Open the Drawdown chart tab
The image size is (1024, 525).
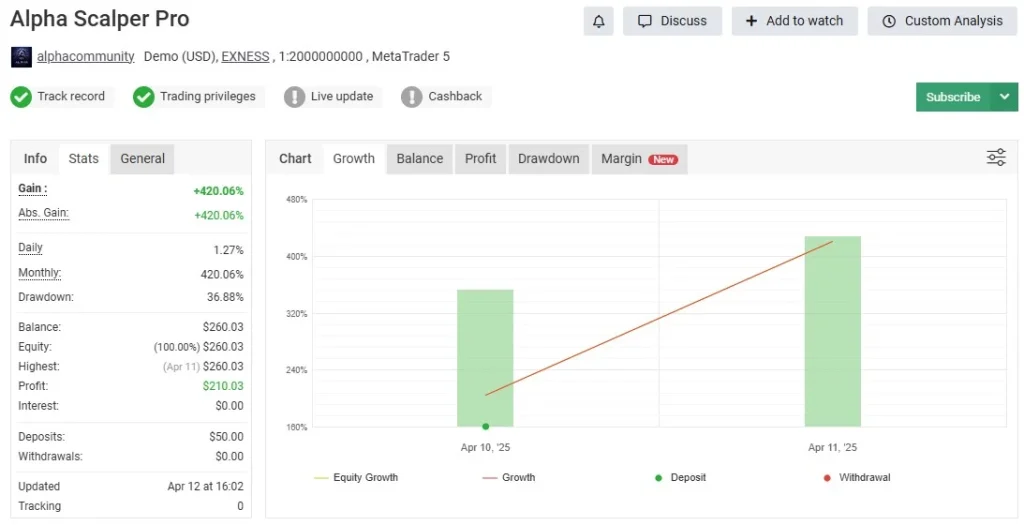(x=549, y=159)
